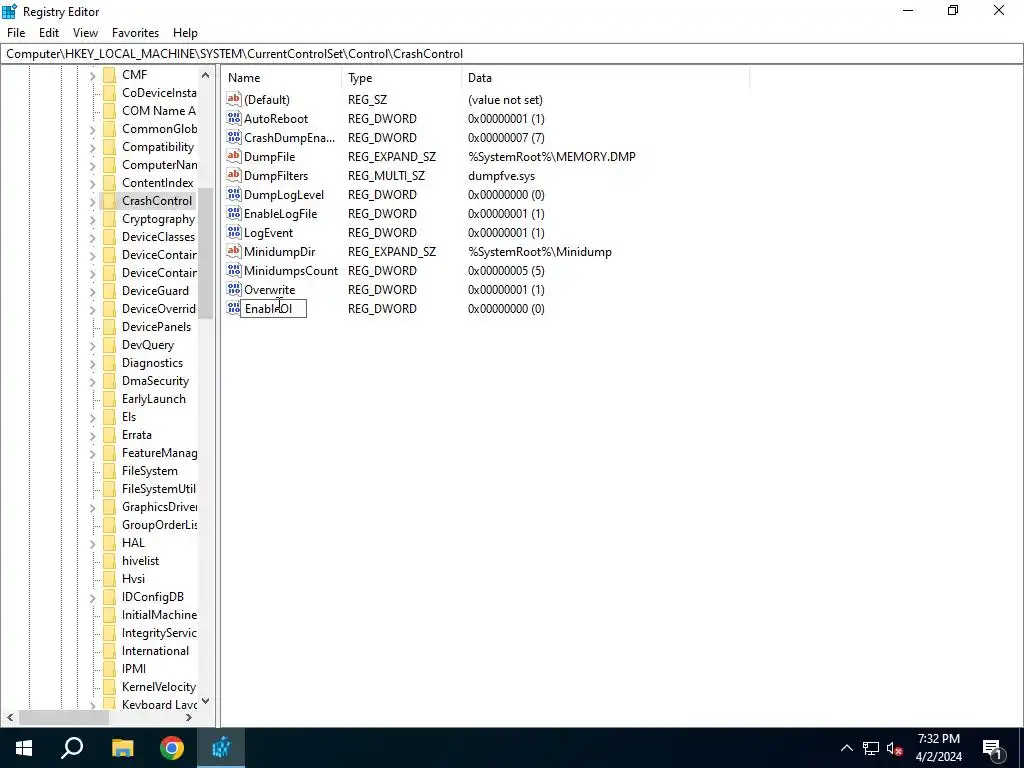Open the Help menu
This screenshot has width=1024, height=768.
[185, 33]
